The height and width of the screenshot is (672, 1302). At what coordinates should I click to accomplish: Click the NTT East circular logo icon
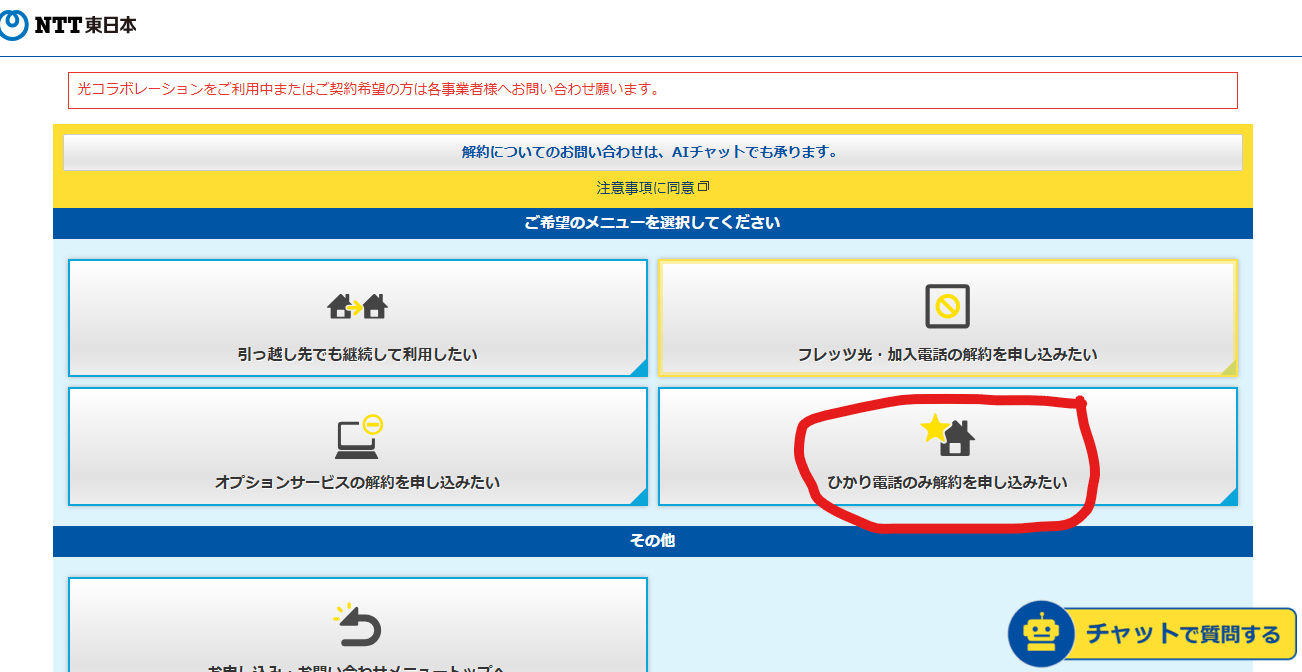(12, 24)
